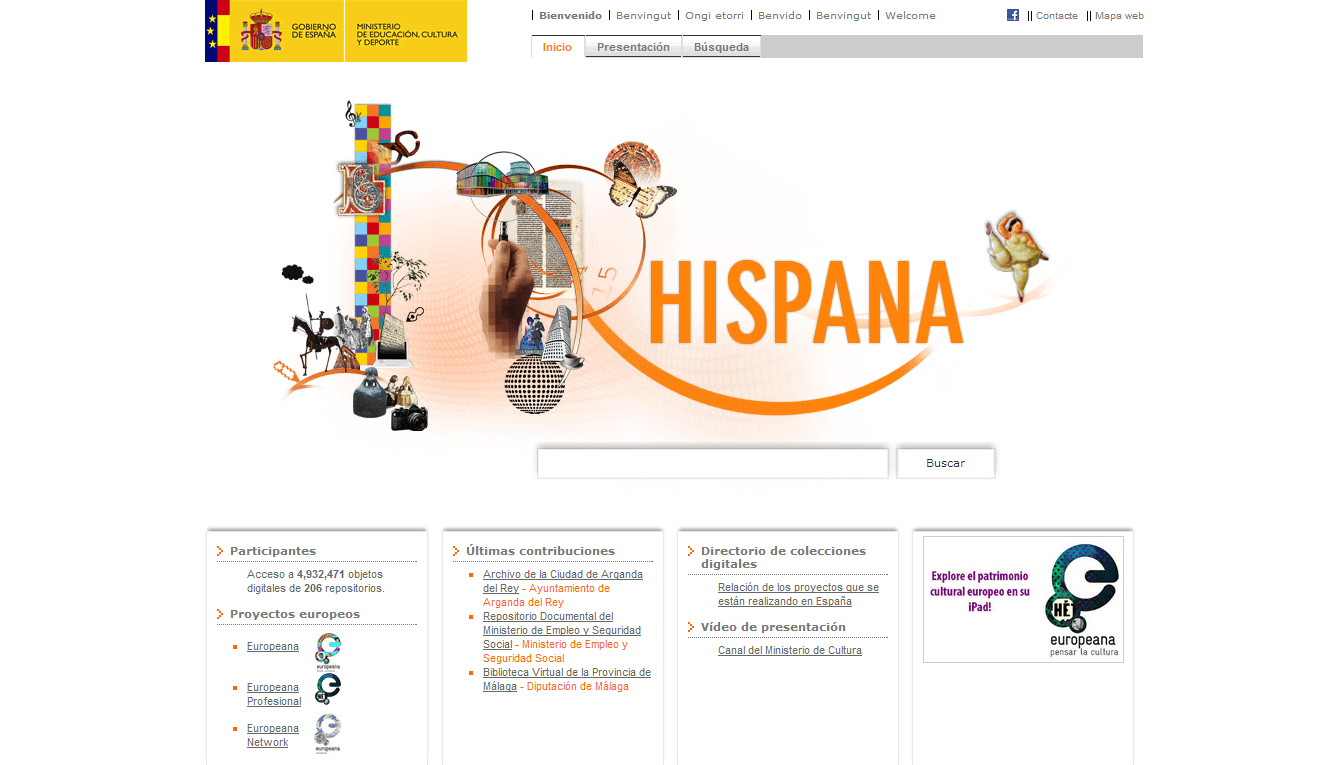The height and width of the screenshot is (765, 1340).
Task: Select Bienvenido language option
Action: coord(570,16)
